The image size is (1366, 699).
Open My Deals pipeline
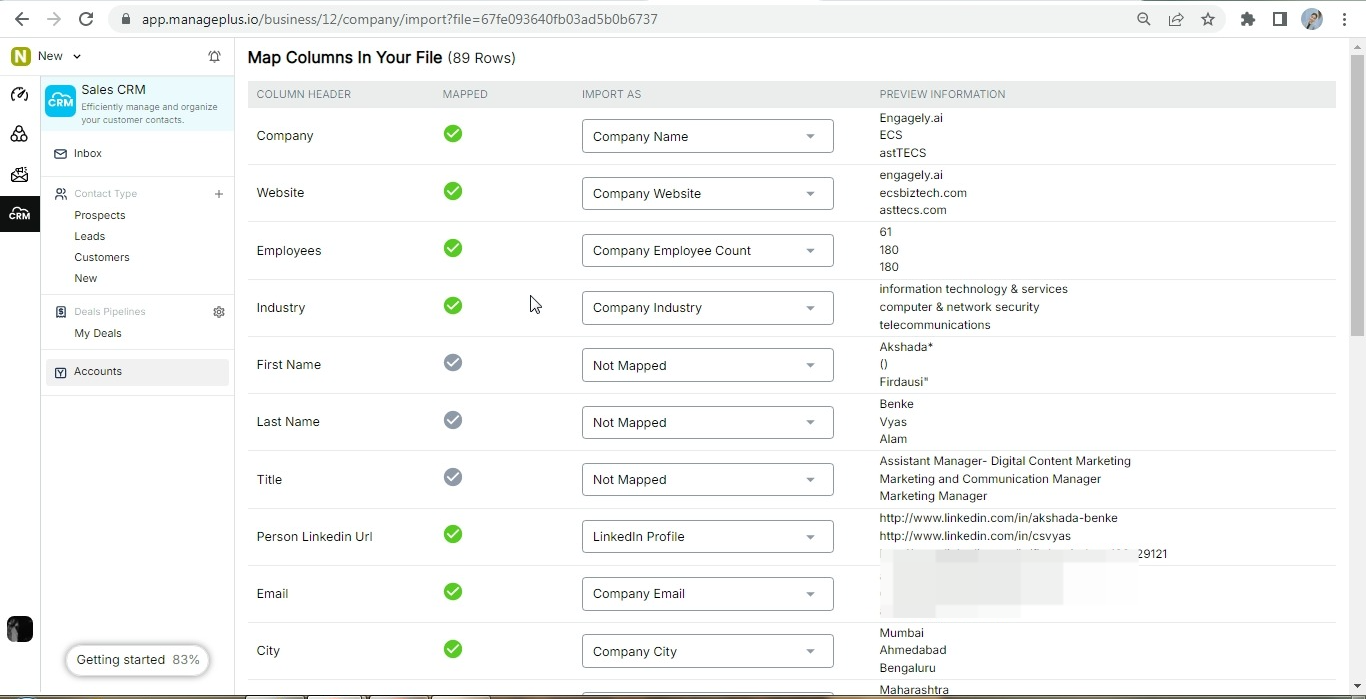point(98,334)
